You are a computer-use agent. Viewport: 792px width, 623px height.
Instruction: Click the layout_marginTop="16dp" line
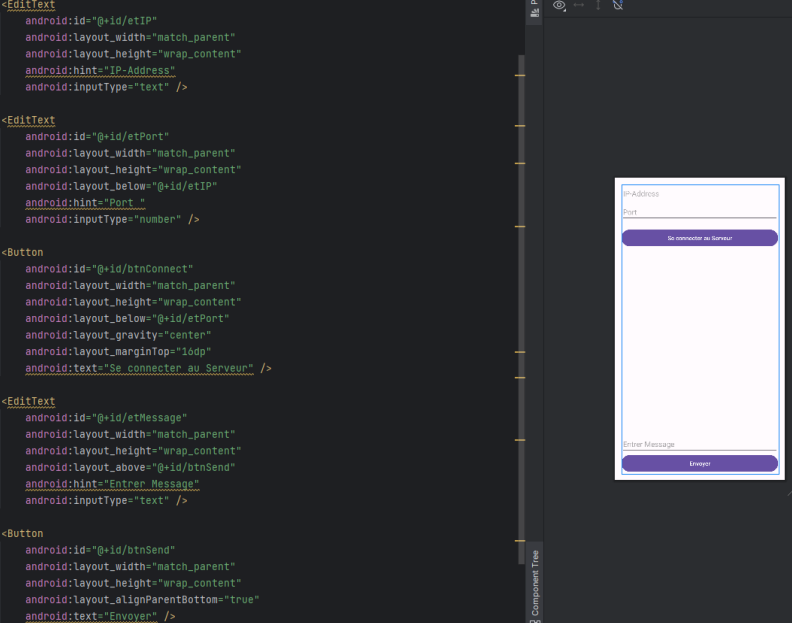(118, 352)
